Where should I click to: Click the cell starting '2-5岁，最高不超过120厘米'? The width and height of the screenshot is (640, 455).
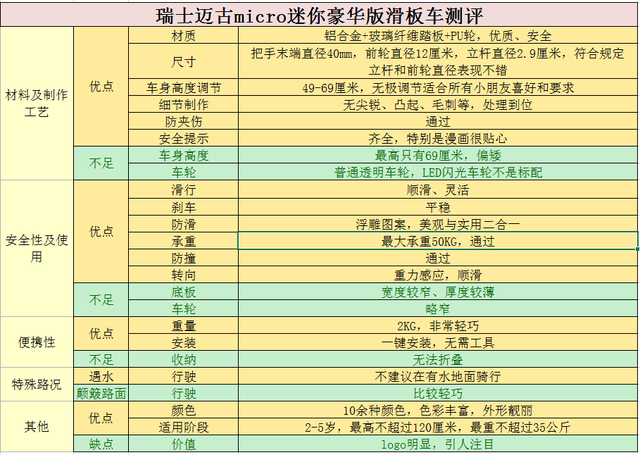pyautogui.click(x=438, y=427)
